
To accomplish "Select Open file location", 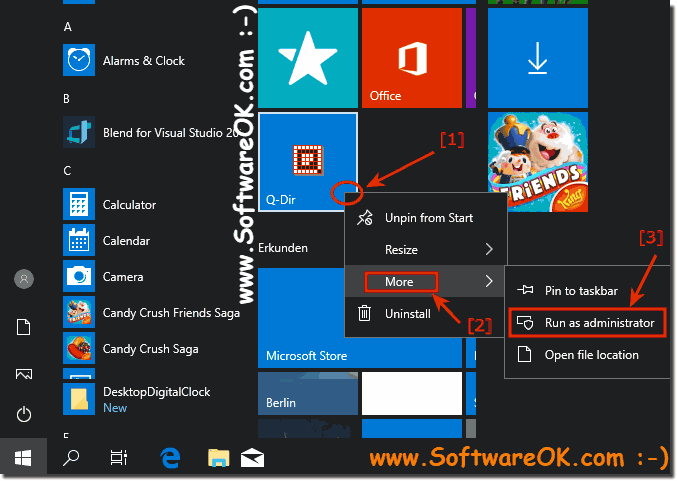I will tap(588, 354).
